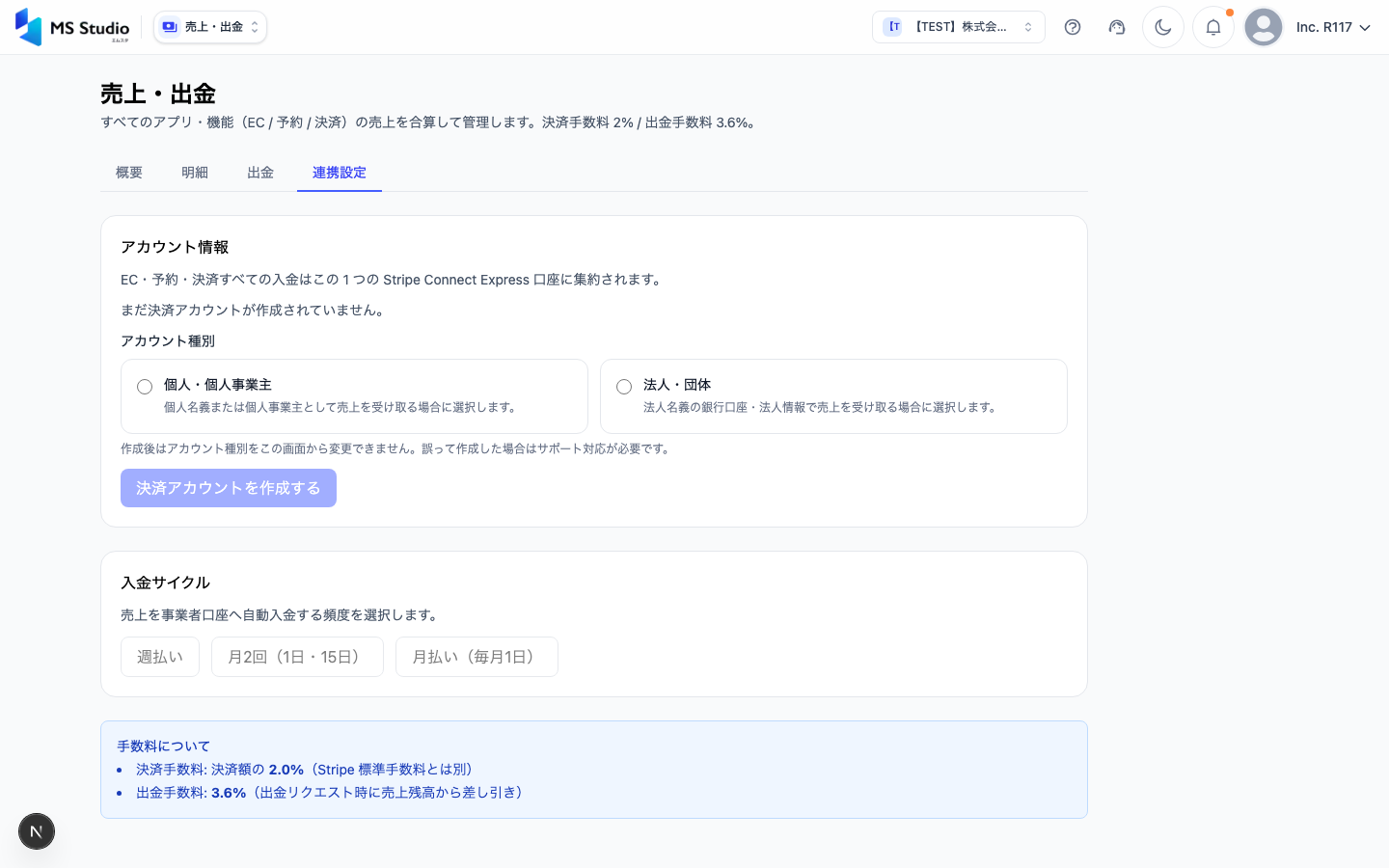Click the organization avatar icon
The height and width of the screenshot is (868, 1389).
[x=893, y=27]
